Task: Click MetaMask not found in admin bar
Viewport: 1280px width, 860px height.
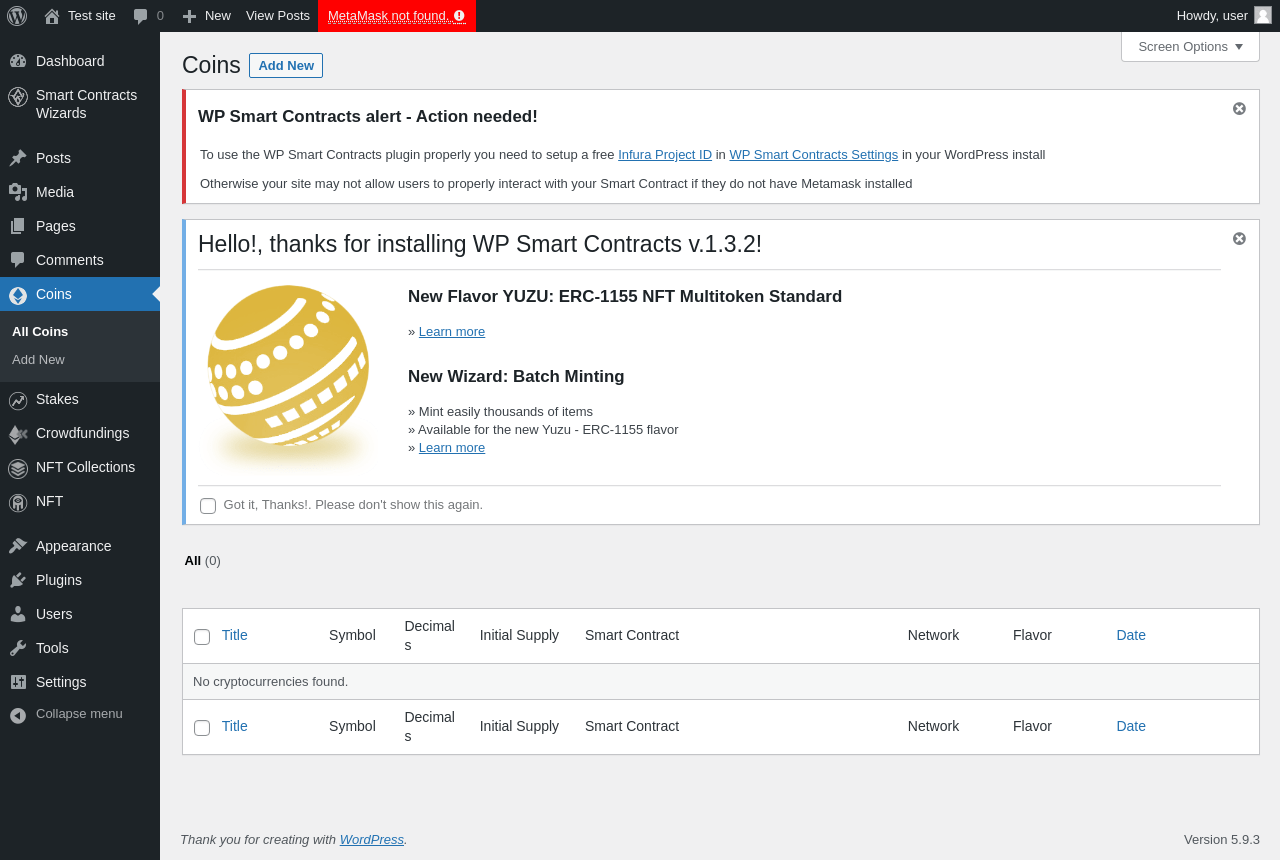Action: pyautogui.click(x=397, y=16)
